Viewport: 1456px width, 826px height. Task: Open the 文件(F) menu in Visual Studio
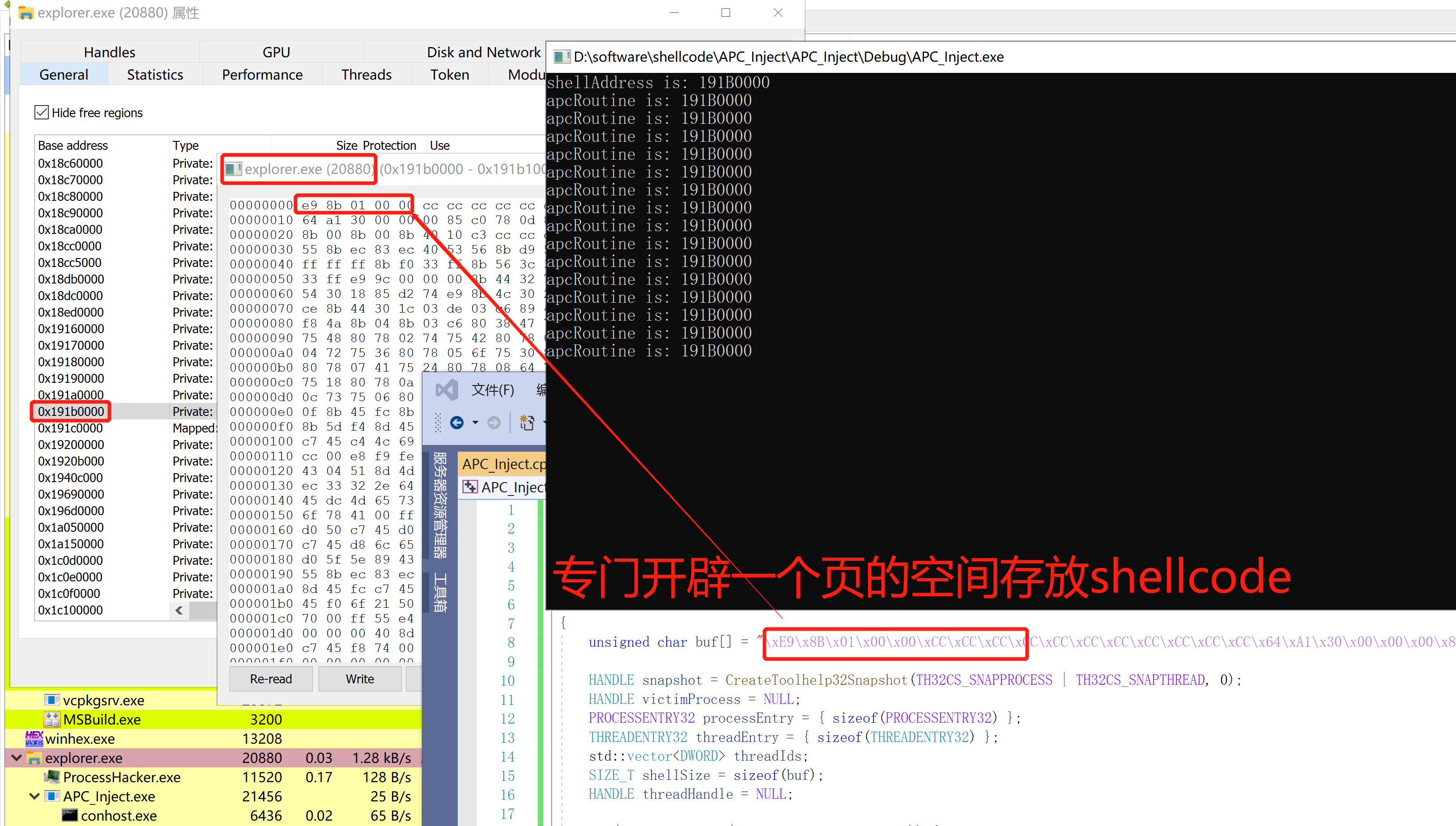click(493, 390)
